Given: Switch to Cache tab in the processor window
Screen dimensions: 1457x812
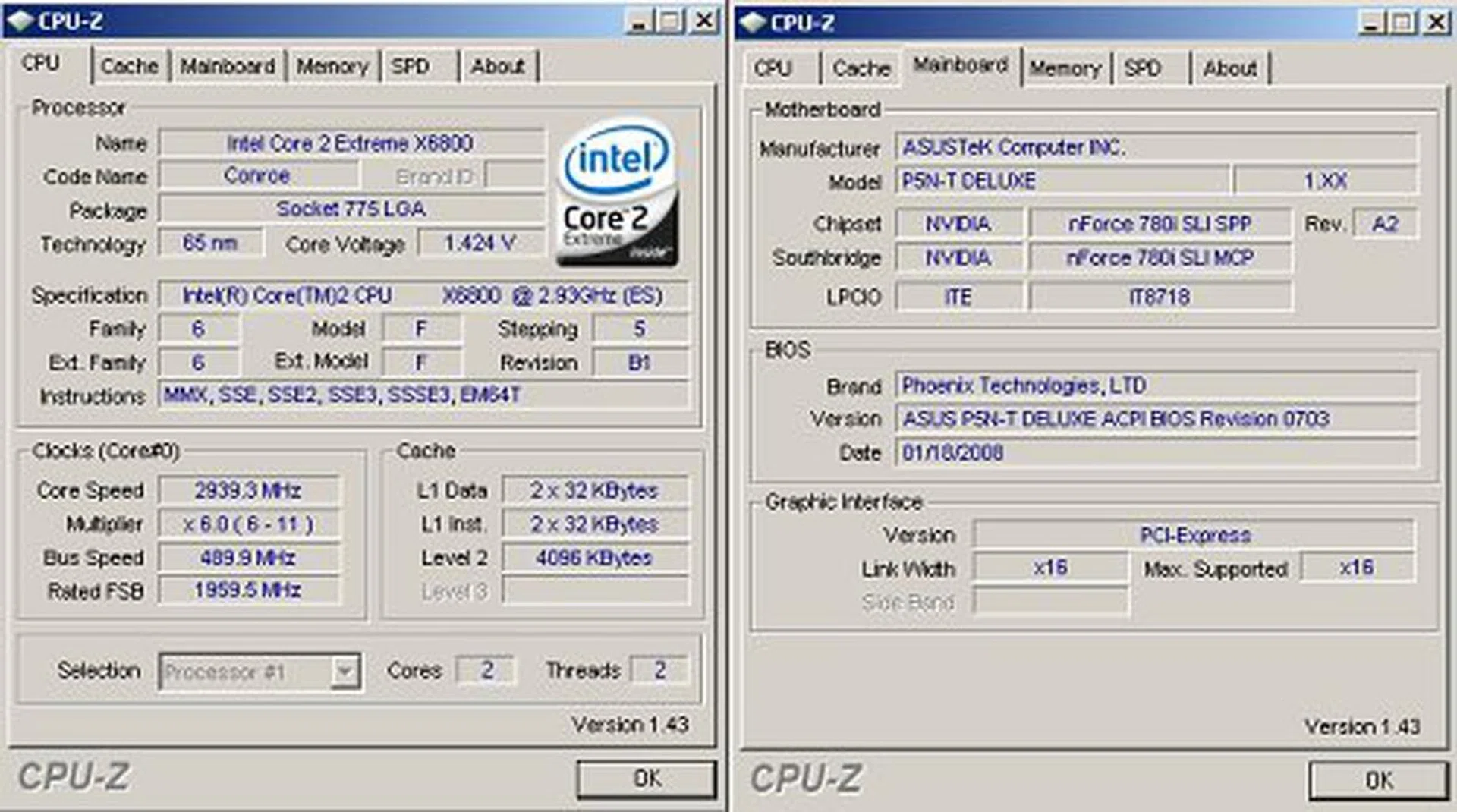Looking at the screenshot, I should point(129,67).
